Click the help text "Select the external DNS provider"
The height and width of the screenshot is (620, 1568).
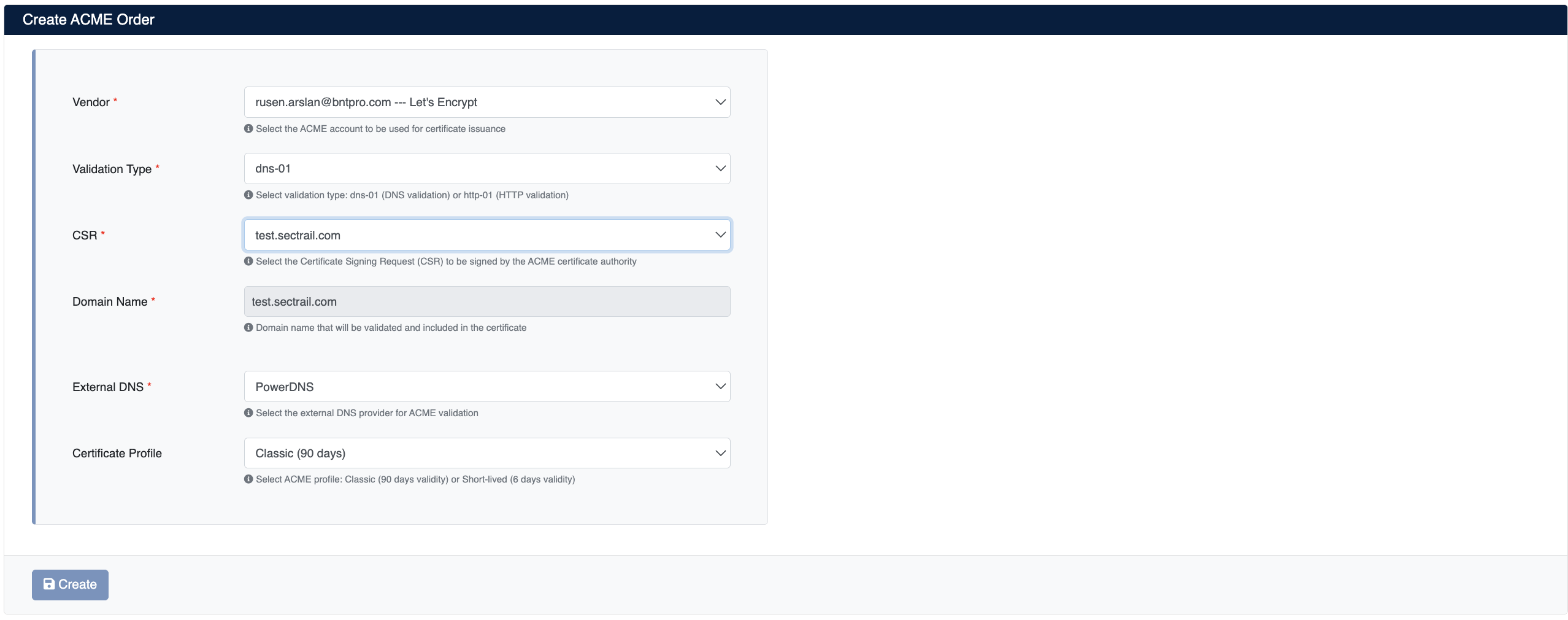(367, 413)
